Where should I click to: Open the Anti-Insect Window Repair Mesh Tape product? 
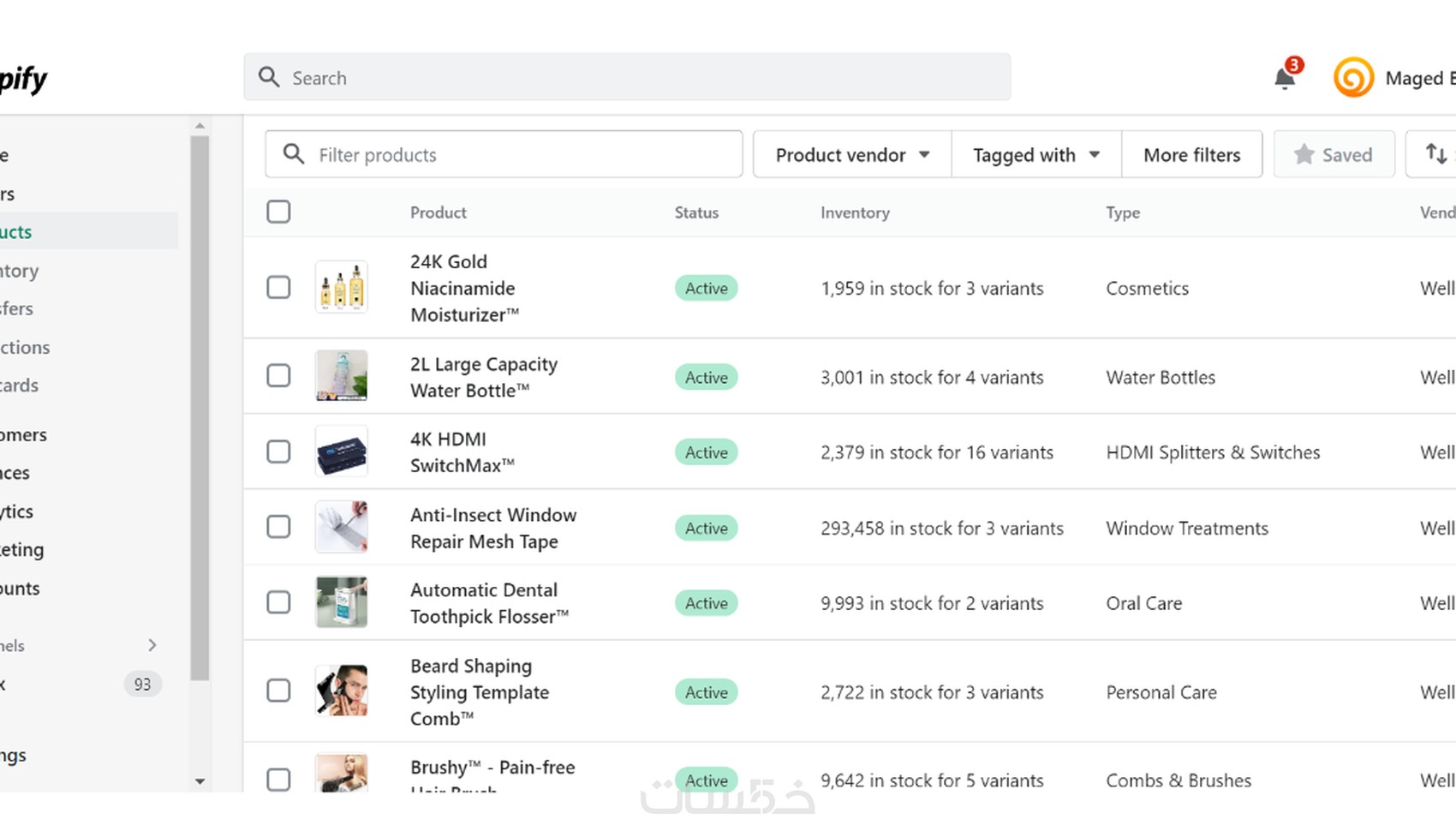[x=492, y=528]
